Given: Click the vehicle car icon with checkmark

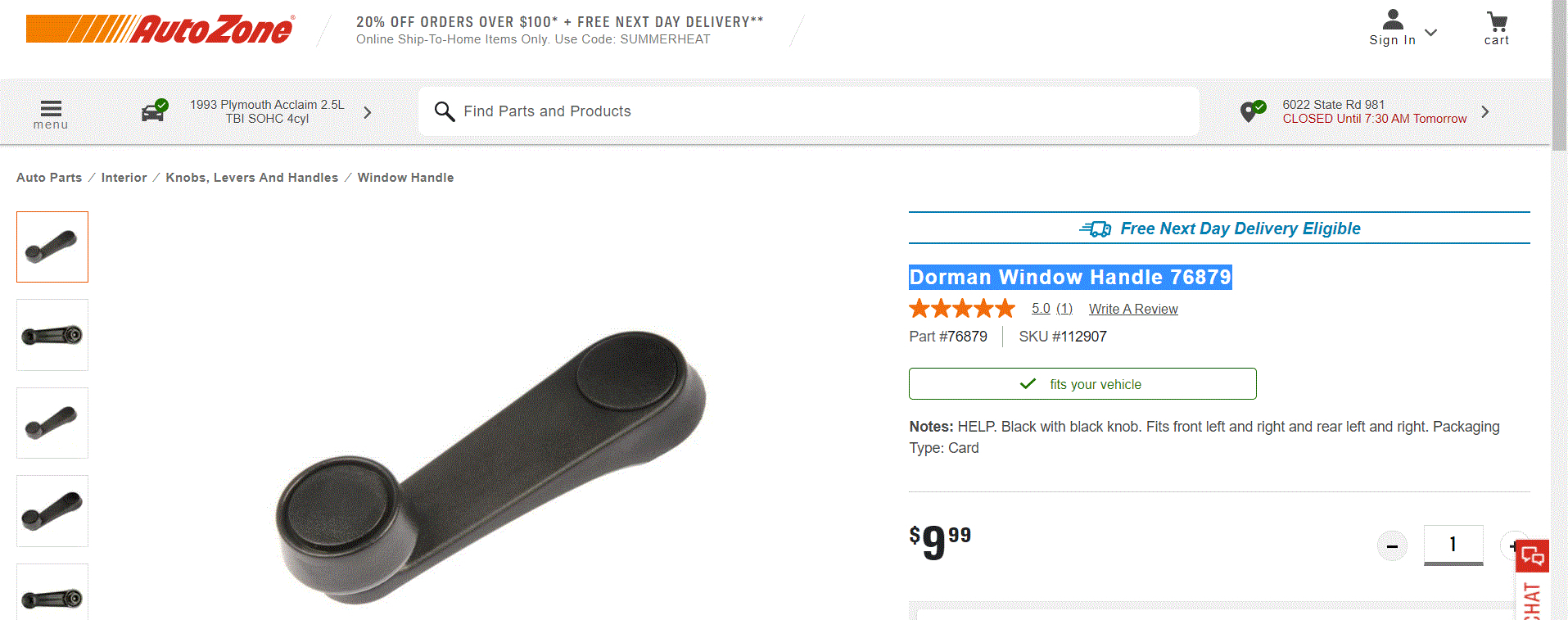Looking at the screenshot, I should (x=154, y=111).
